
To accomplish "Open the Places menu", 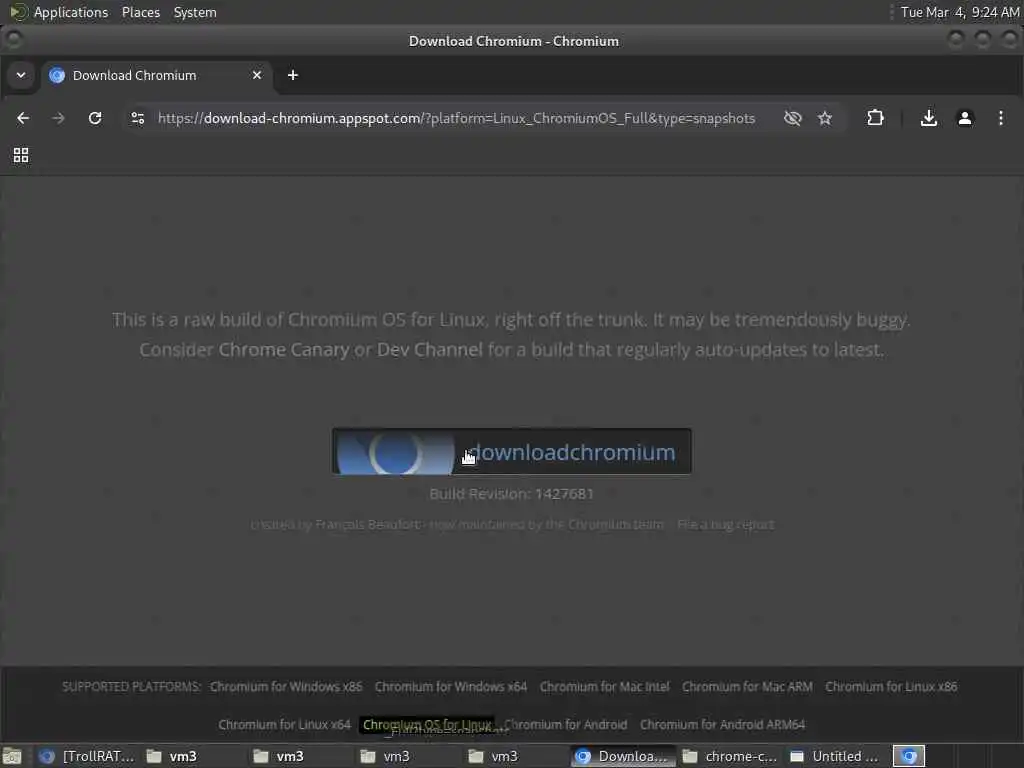I will point(141,12).
